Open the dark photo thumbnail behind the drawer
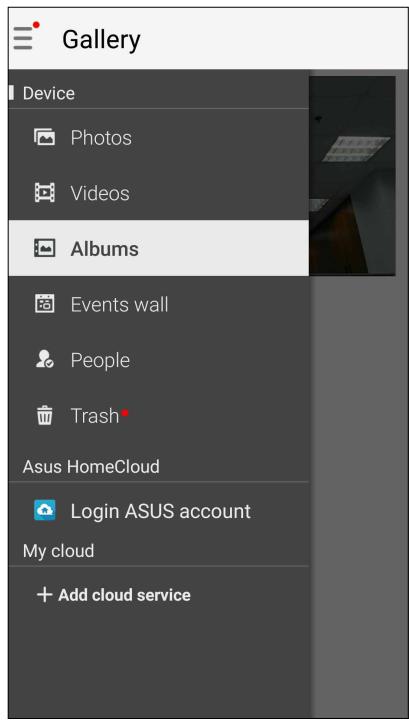The width and height of the screenshot is (409, 720). (x=353, y=176)
